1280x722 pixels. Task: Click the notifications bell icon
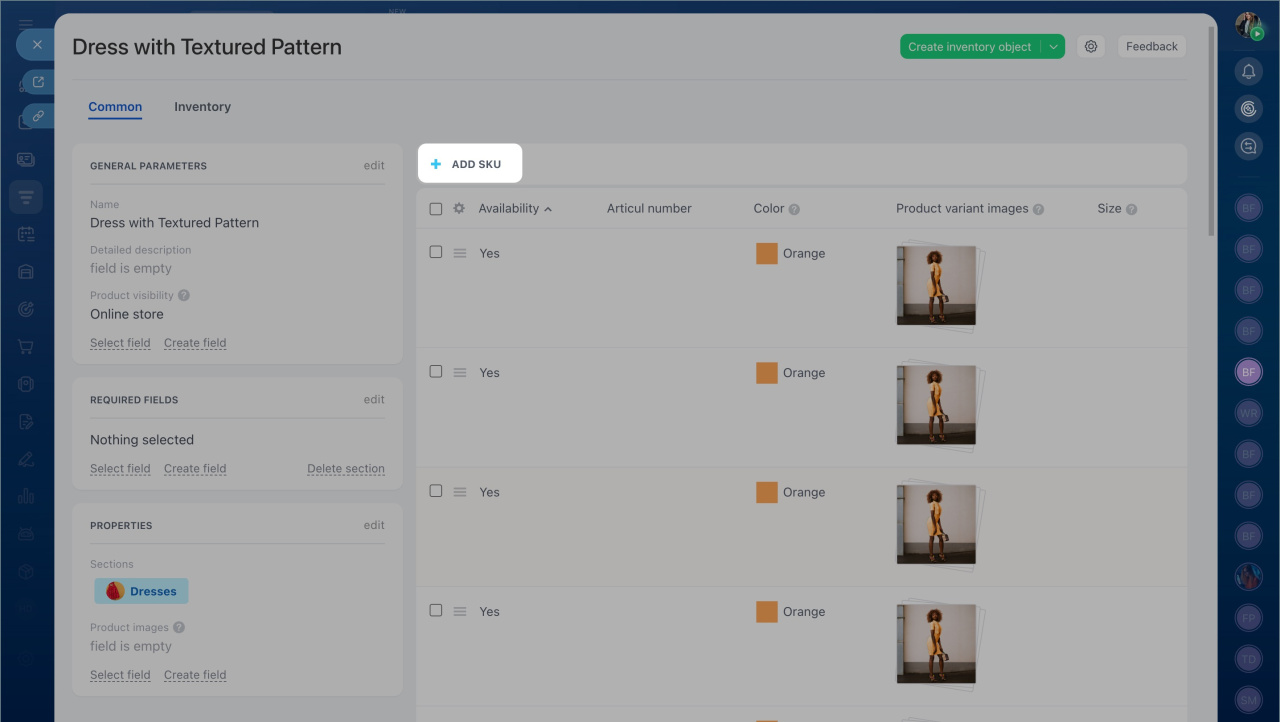coord(1248,71)
